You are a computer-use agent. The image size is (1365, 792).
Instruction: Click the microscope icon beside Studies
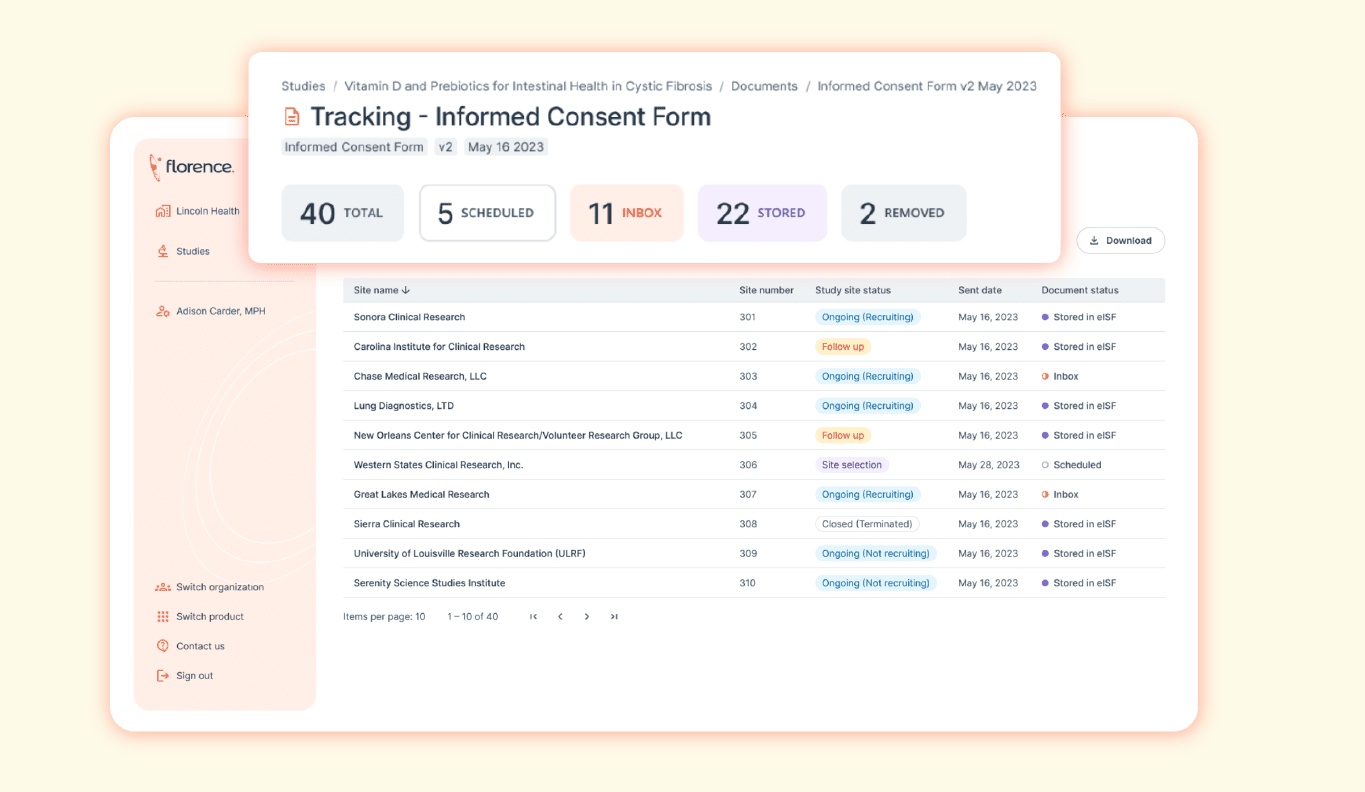[163, 251]
